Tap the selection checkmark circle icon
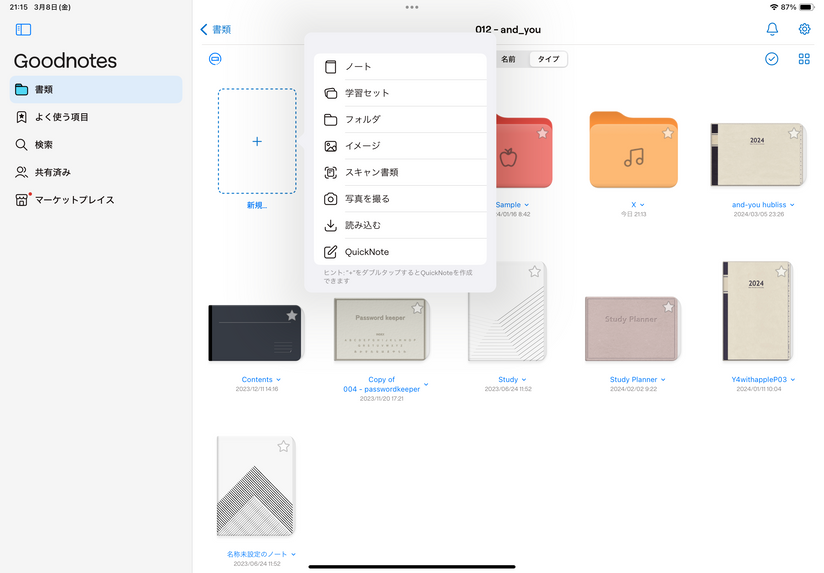Image resolution: width=824 pixels, height=573 pixels. pos(771,59)
